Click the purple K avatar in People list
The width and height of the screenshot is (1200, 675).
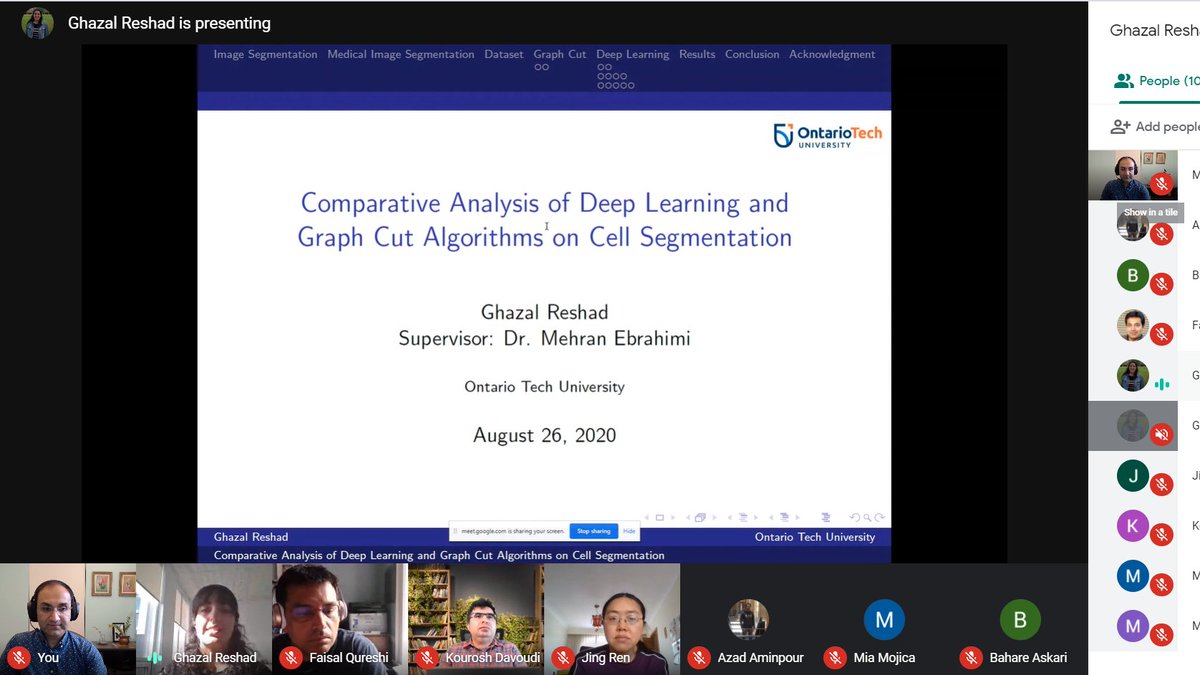pyautogui.click(x=1133, y=526)
